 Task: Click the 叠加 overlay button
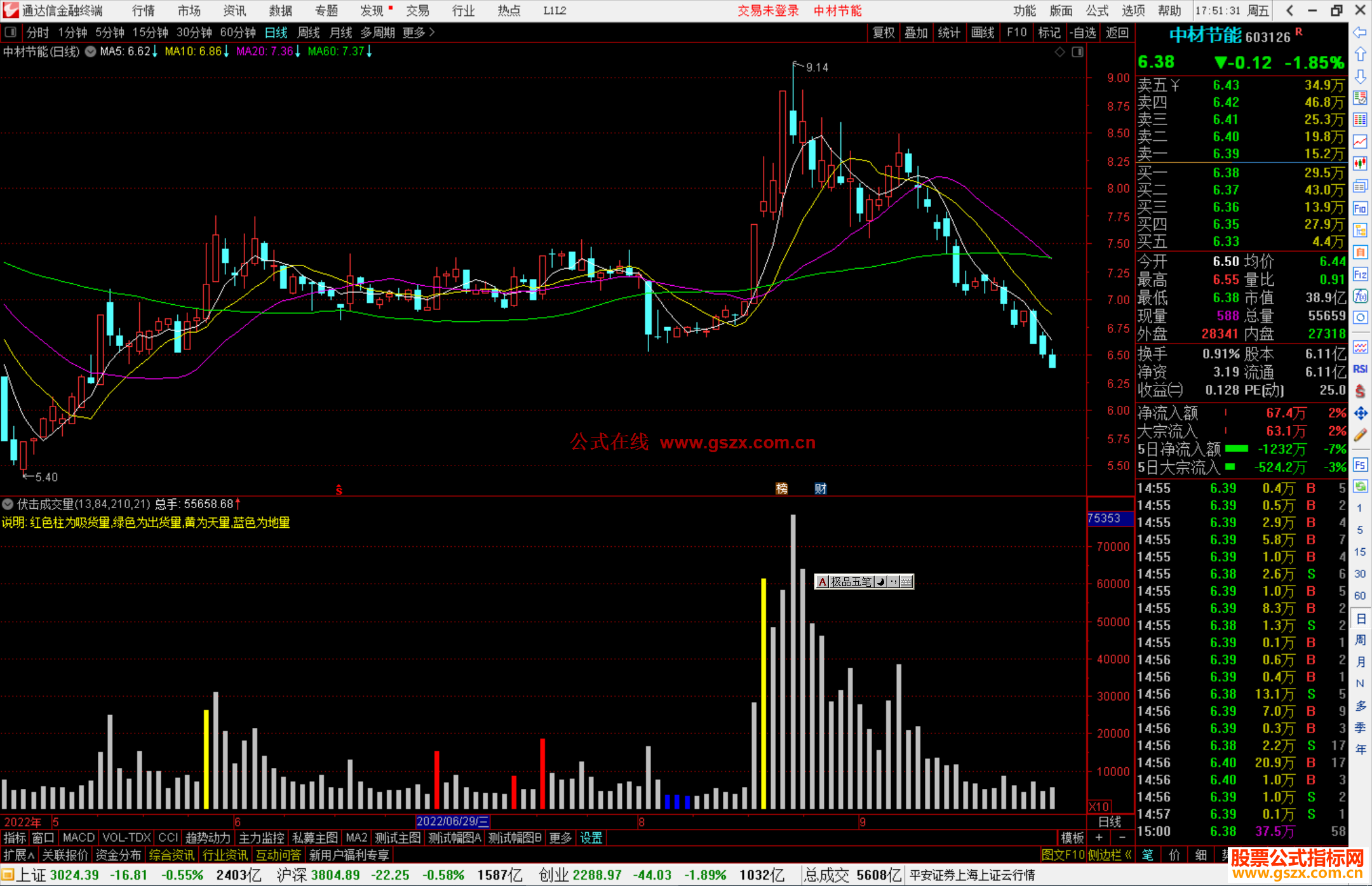(916, 32)
